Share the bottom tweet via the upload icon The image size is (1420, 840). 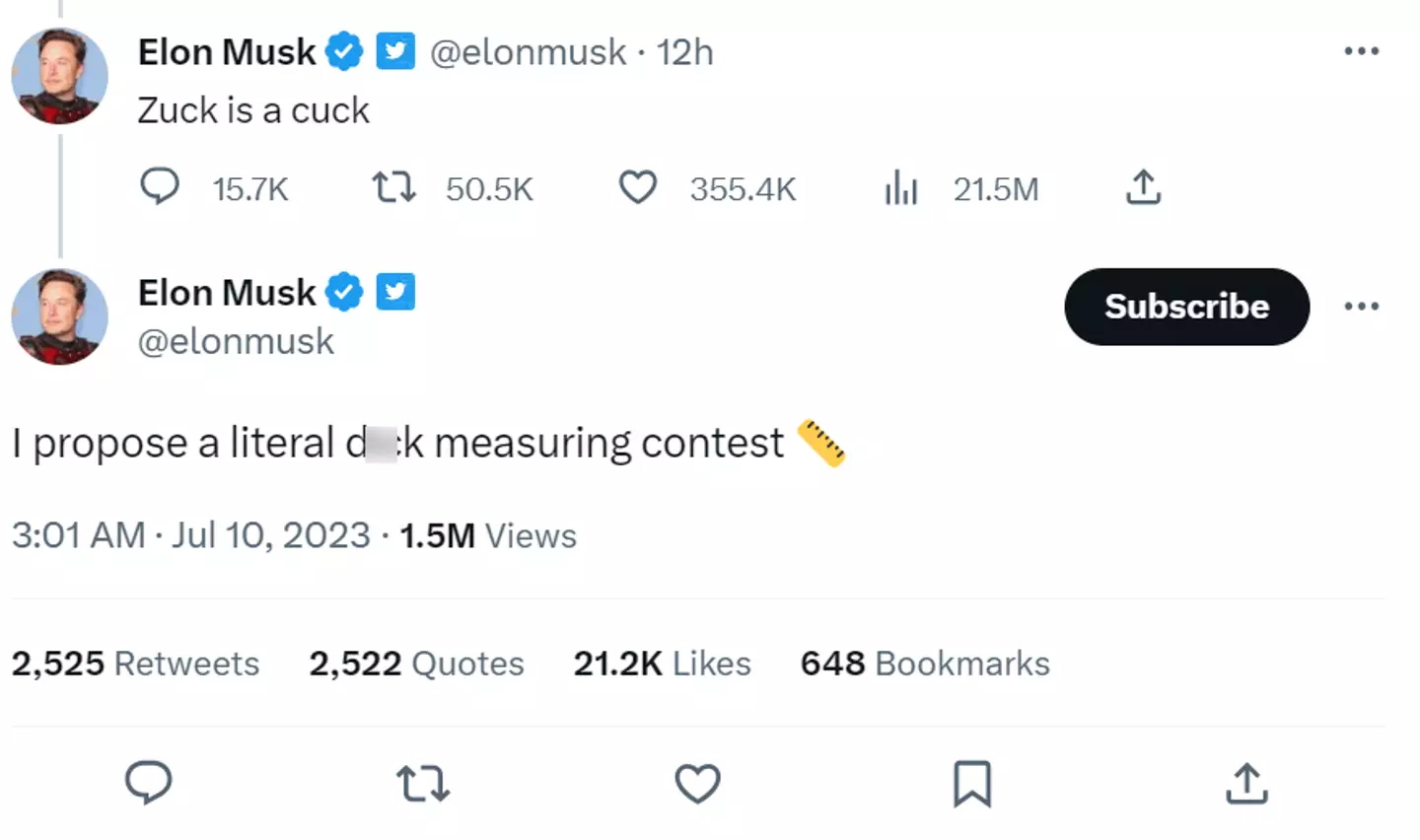tap(1246, 784)
